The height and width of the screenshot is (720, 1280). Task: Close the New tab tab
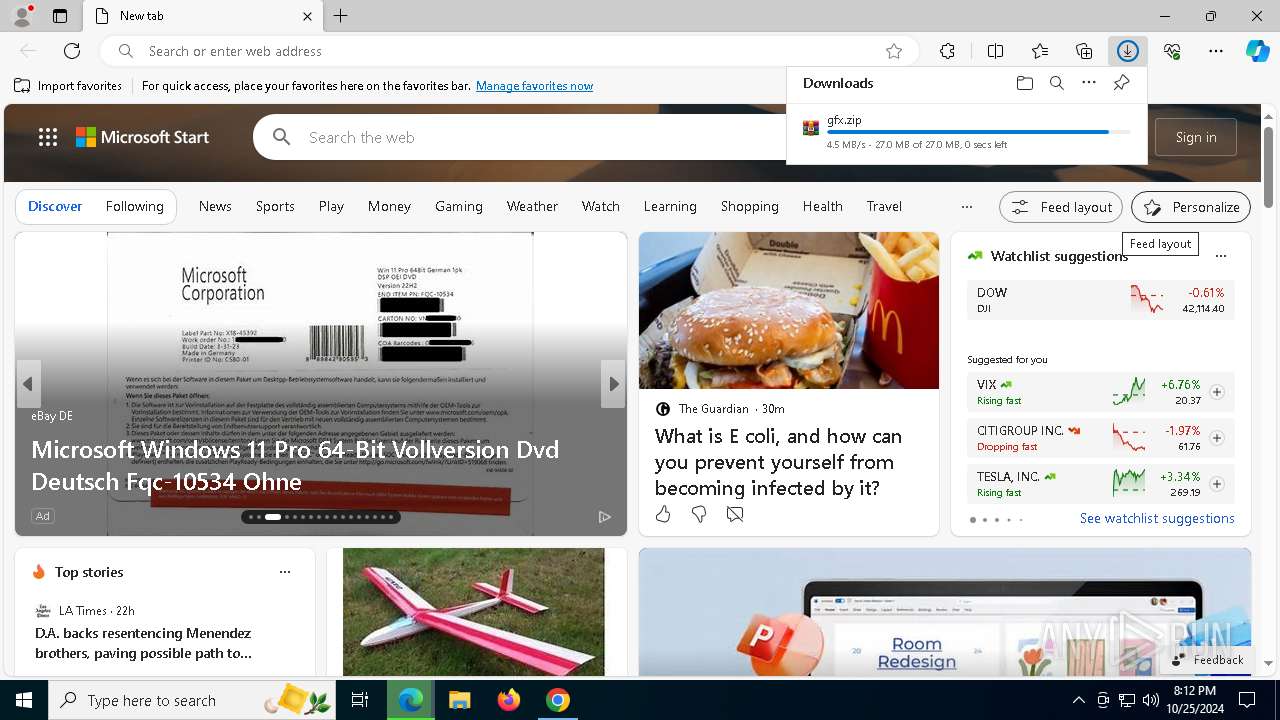[x=307, y=16]
